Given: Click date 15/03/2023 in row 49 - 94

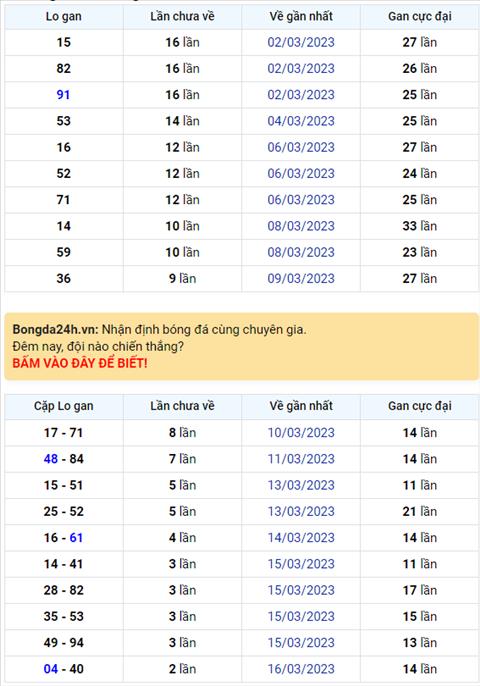Looking at the screenshot, I should click(x=301, y=643).
